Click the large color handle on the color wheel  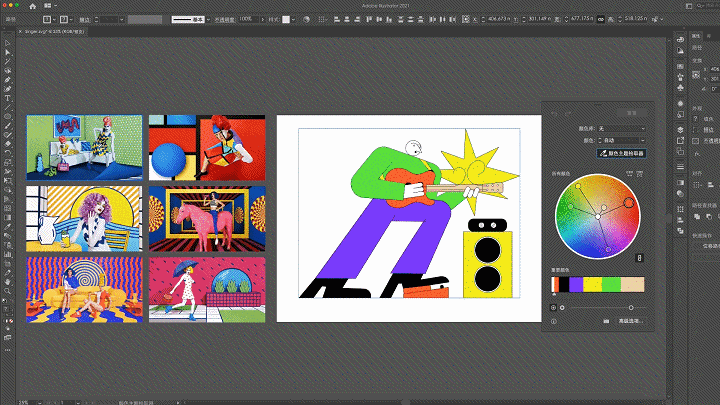click(629, 203)
